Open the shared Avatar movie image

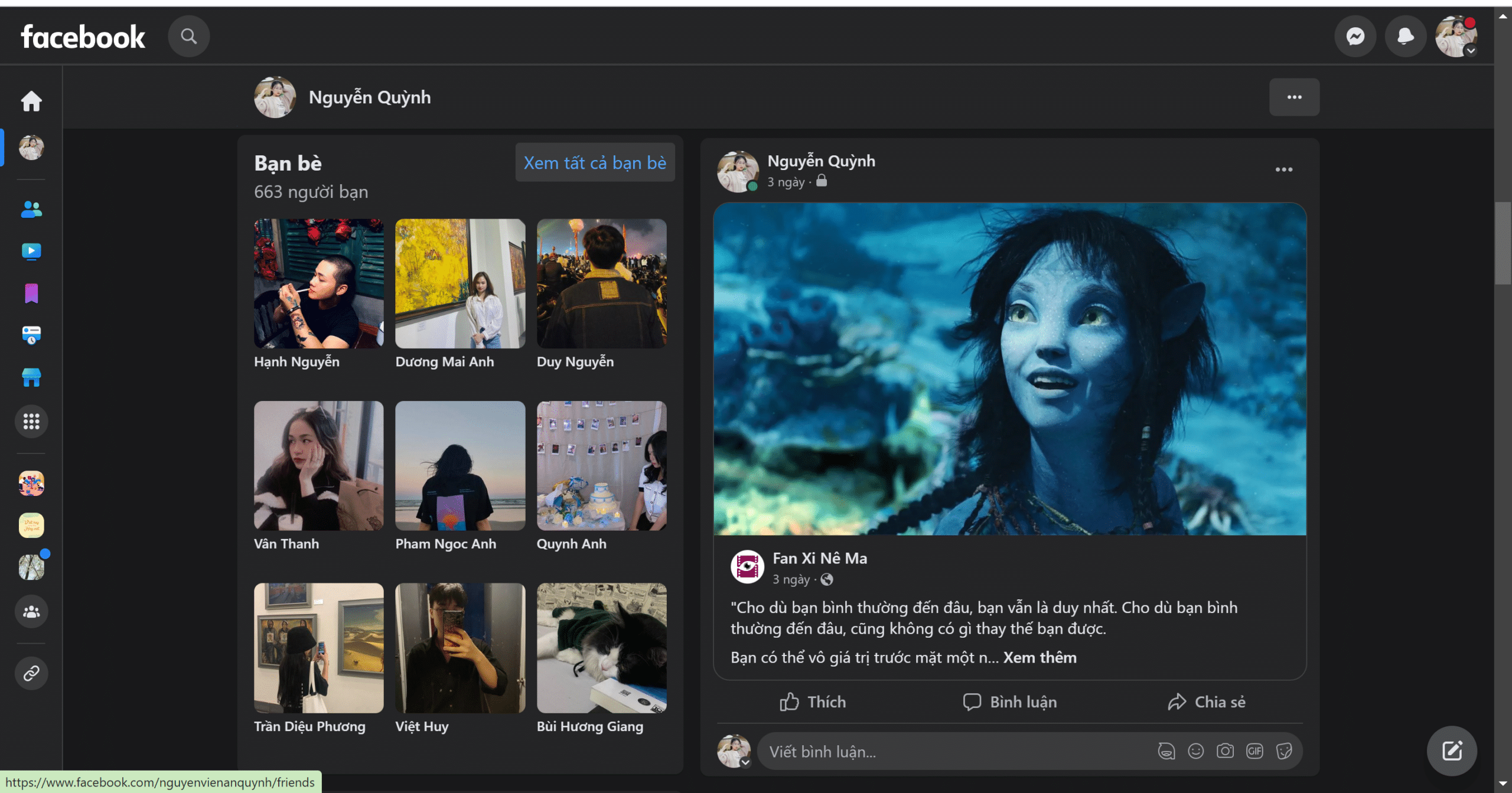click(x=1010, y=370)
